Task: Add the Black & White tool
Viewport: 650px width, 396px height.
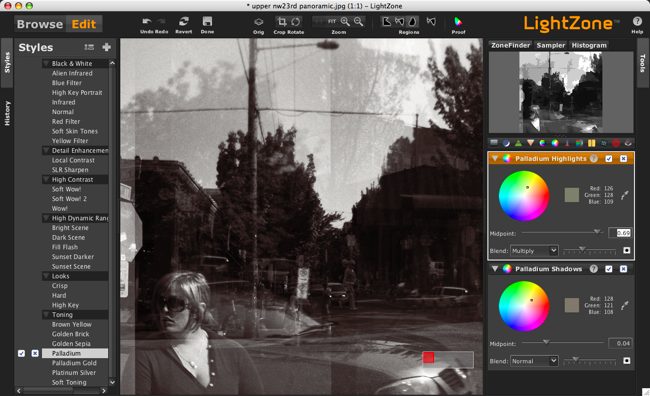Action: [x=579, y=143]
